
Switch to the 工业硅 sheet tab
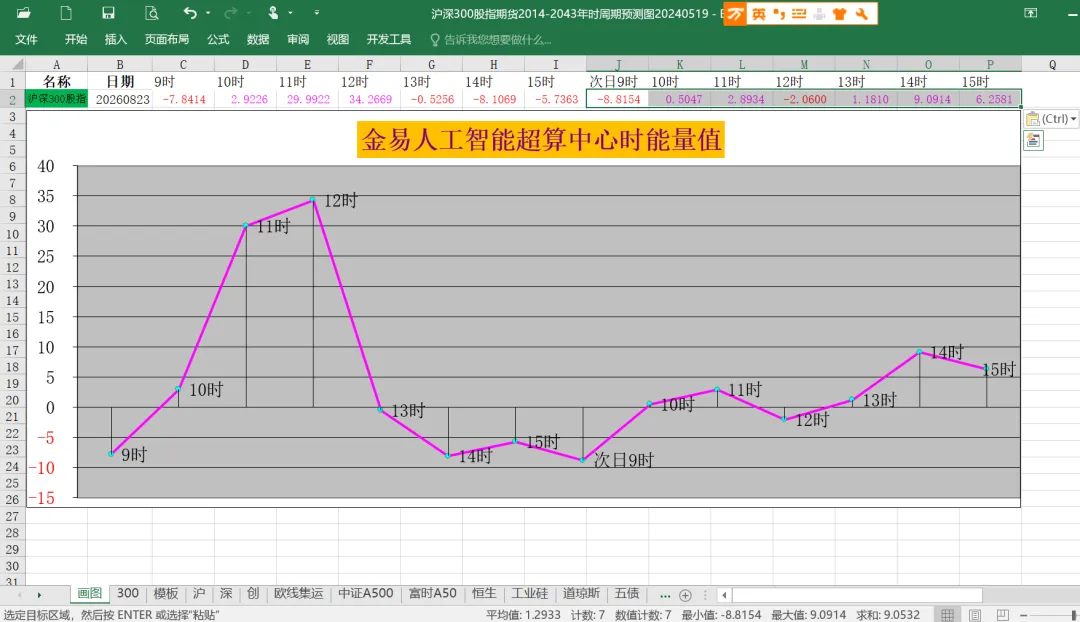529,593
